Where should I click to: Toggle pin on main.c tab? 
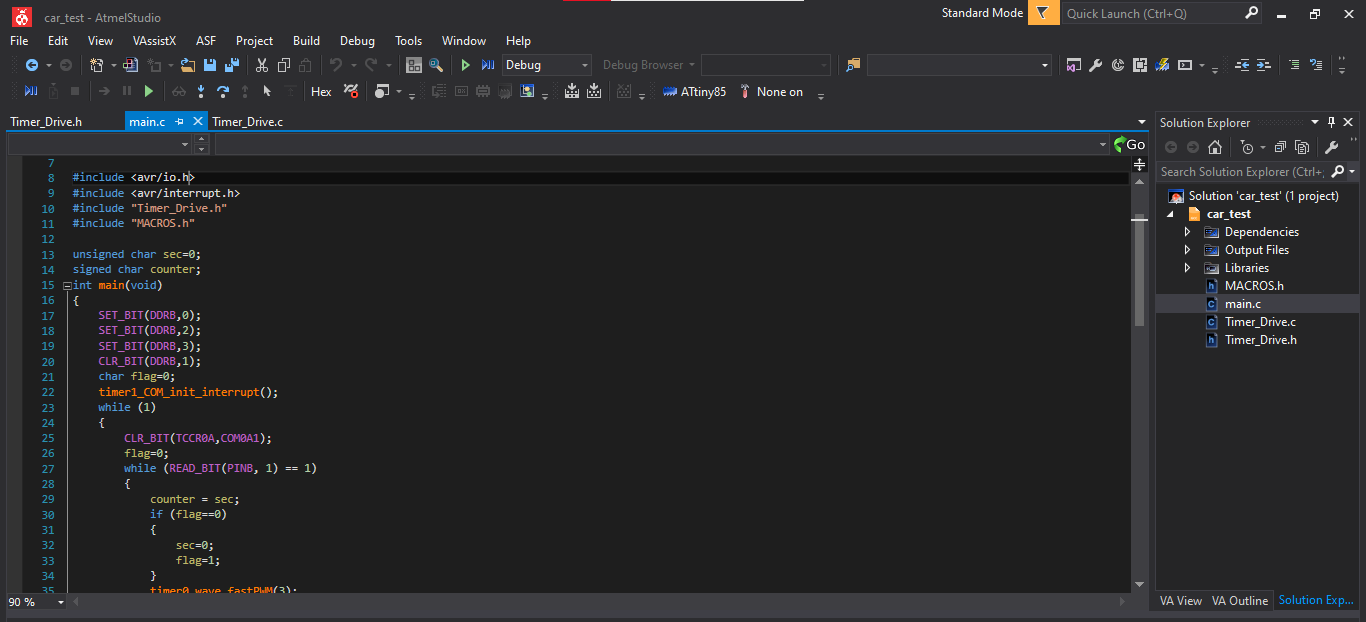(179, 121)
